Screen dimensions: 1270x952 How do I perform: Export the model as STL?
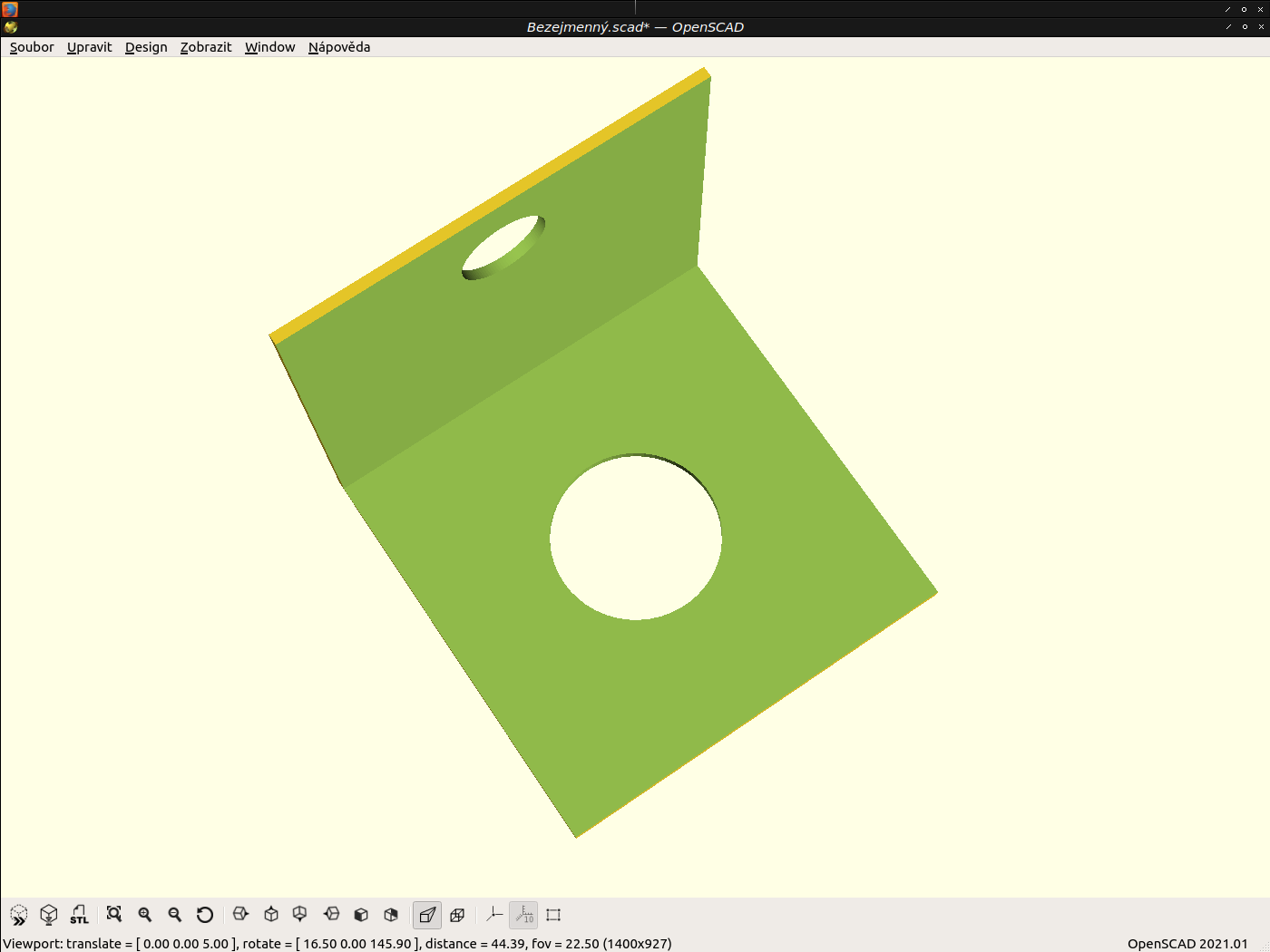pyautogui.click(x=79, y=915)
